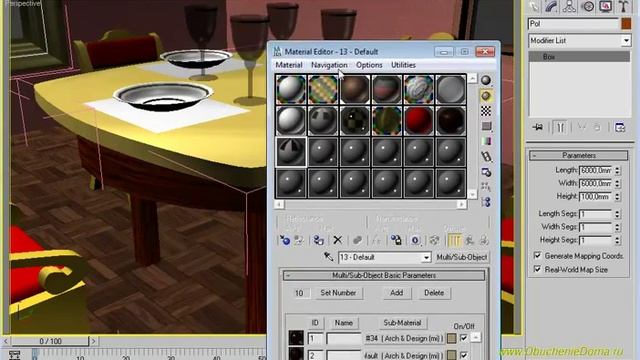Select the red sphere material sample slot

point(418,120)
